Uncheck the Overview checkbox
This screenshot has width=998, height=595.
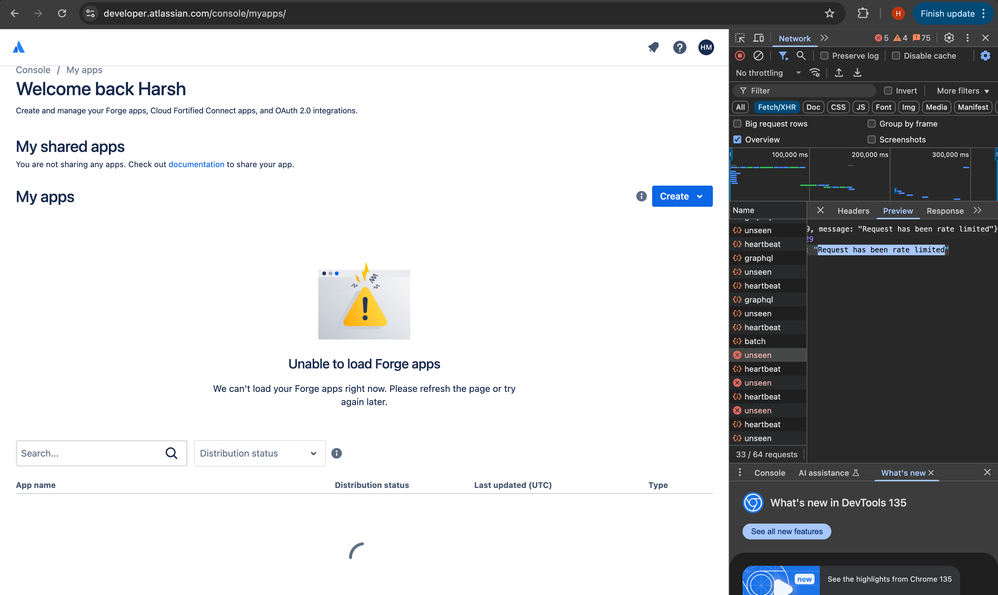click(x=738, y=139)
